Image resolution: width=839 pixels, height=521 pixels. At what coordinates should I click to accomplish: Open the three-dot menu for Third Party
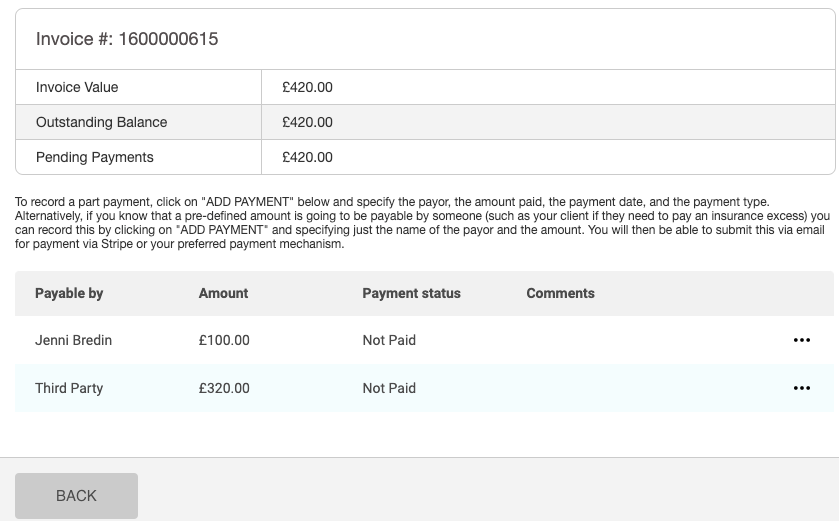801,388
